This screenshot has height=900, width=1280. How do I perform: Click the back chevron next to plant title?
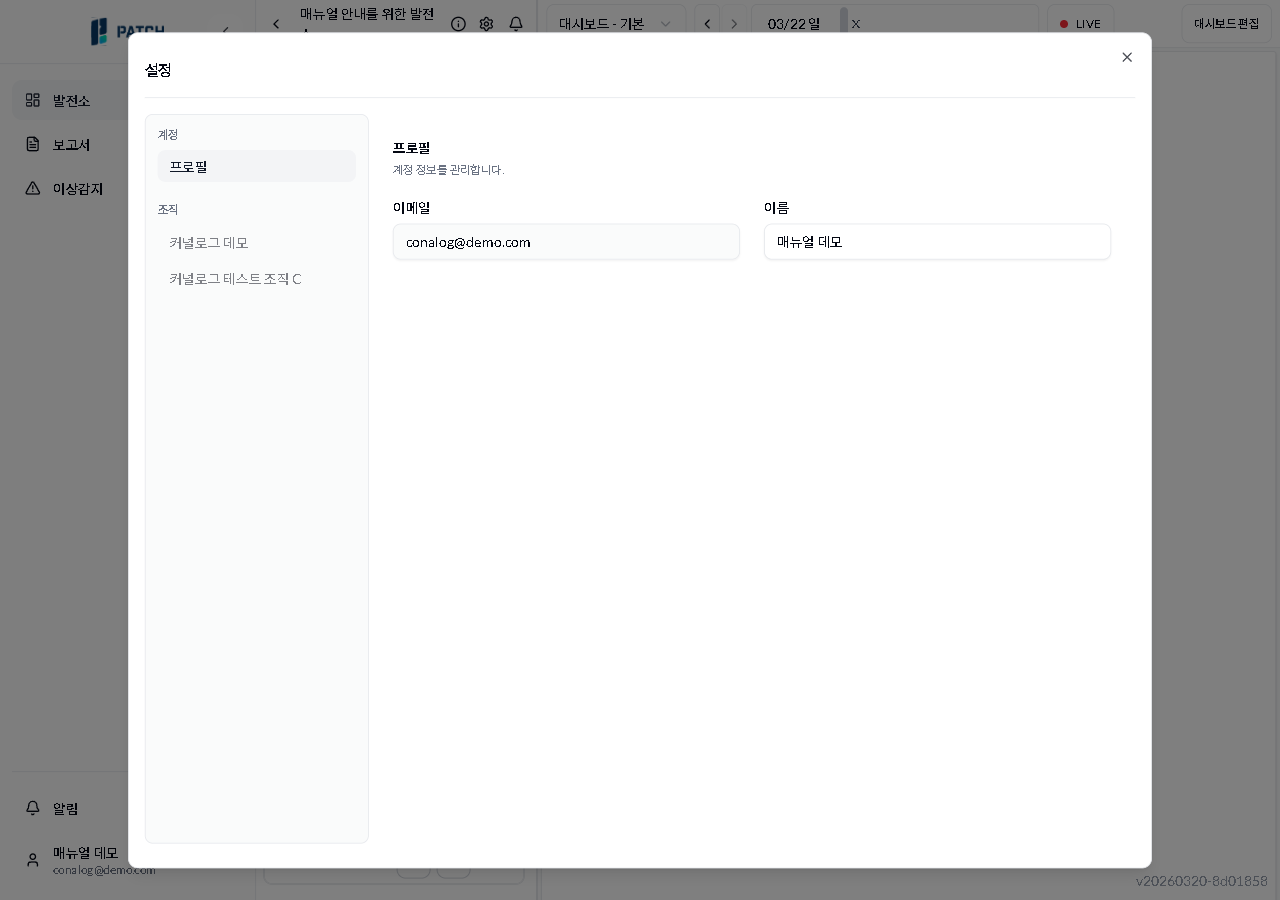tap(276, 24)
